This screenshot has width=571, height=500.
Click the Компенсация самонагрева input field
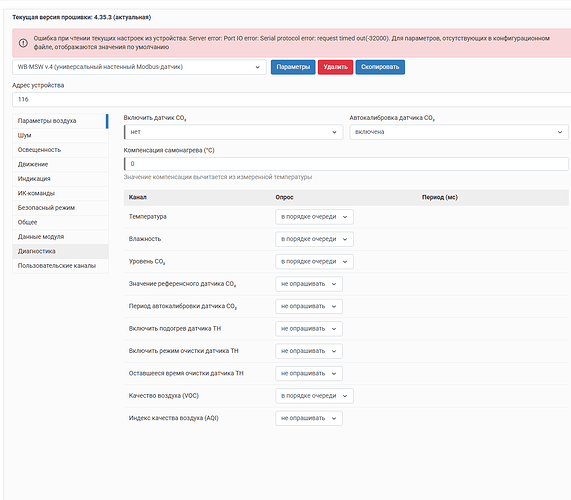[346, 164]
